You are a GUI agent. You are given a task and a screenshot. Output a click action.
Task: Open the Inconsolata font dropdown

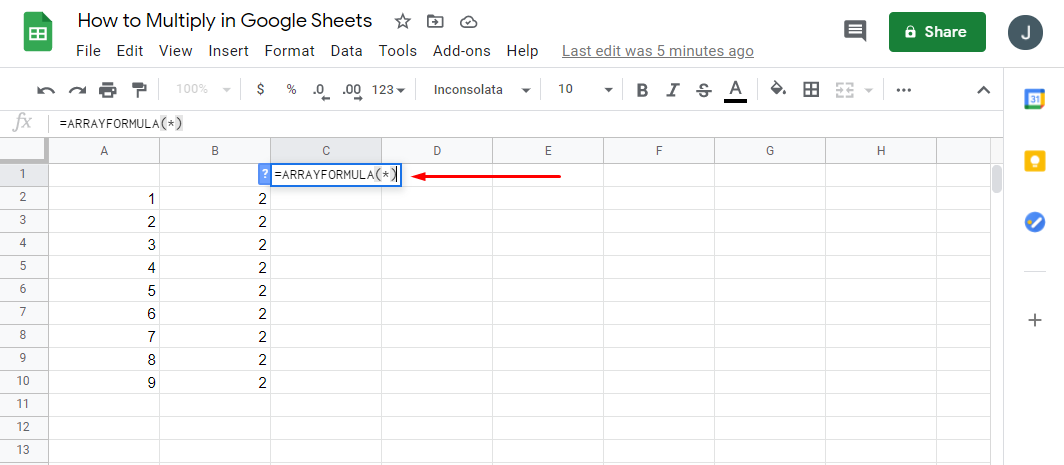[481, 90]
